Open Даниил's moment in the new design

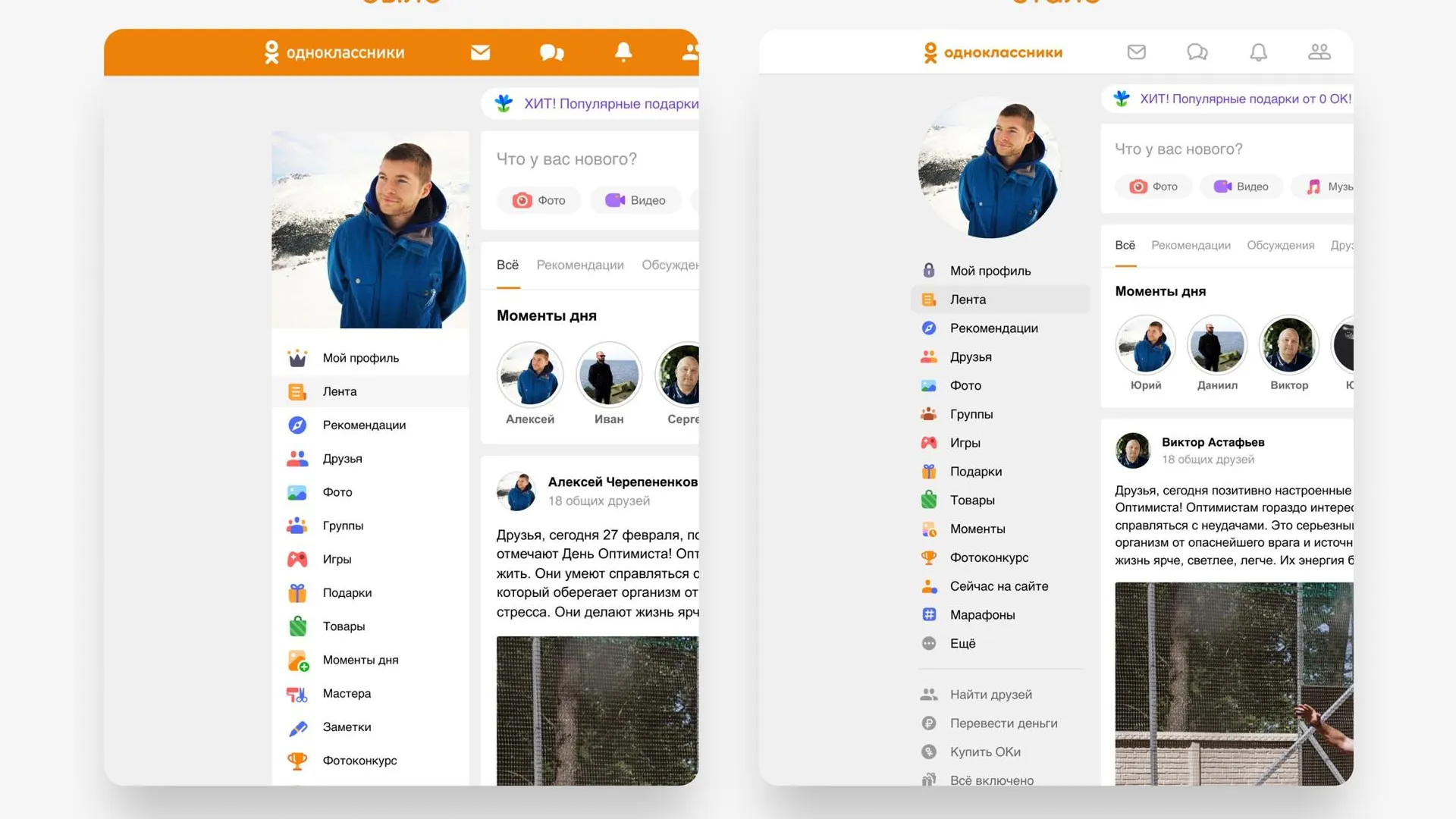coord(1217,345)
